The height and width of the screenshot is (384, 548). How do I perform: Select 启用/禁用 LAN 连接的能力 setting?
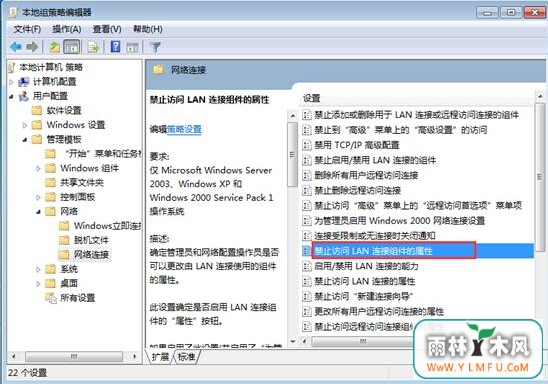pyautogui.click(x=360, y=266)
